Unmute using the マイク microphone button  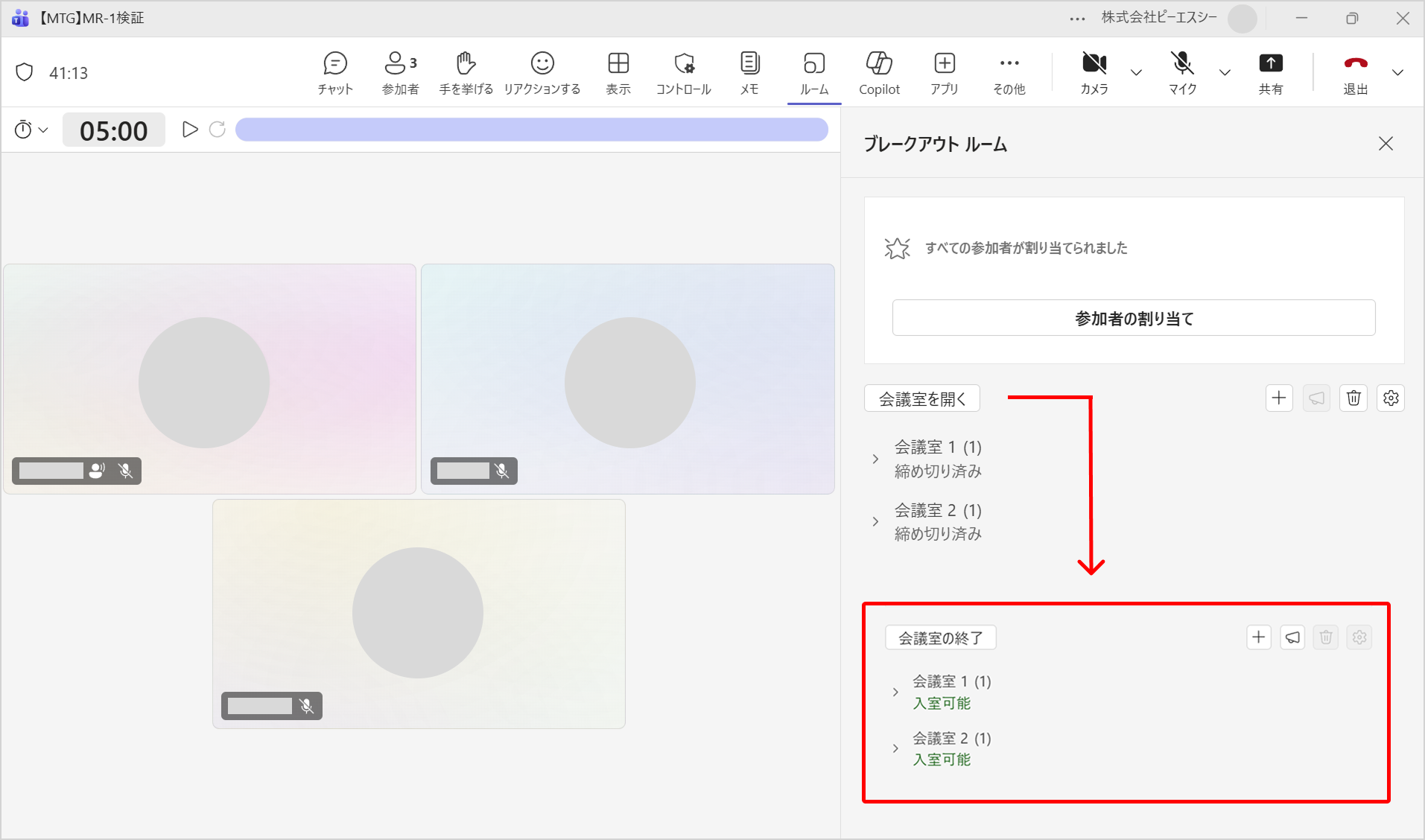pyautogui.click(x=1182, y=73)
